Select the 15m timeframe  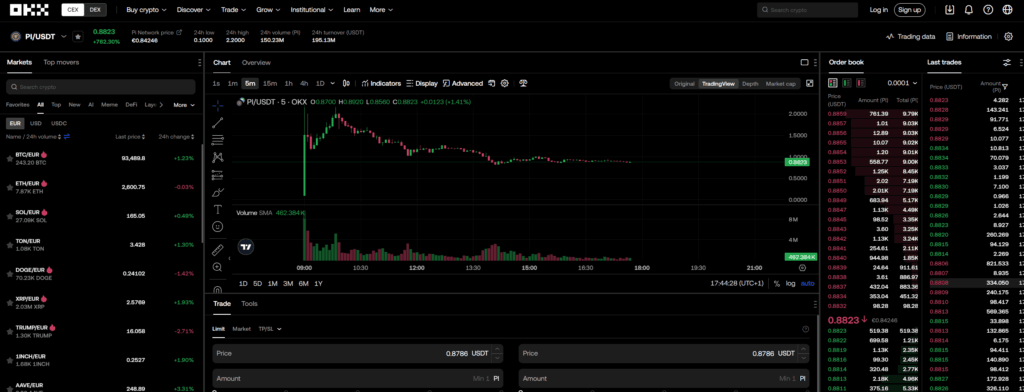point(270,84)
